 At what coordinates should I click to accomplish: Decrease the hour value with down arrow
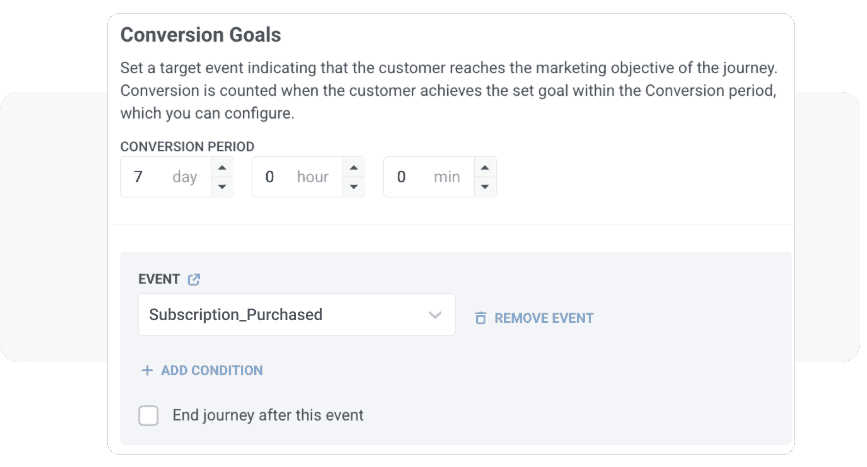(353, 186)
